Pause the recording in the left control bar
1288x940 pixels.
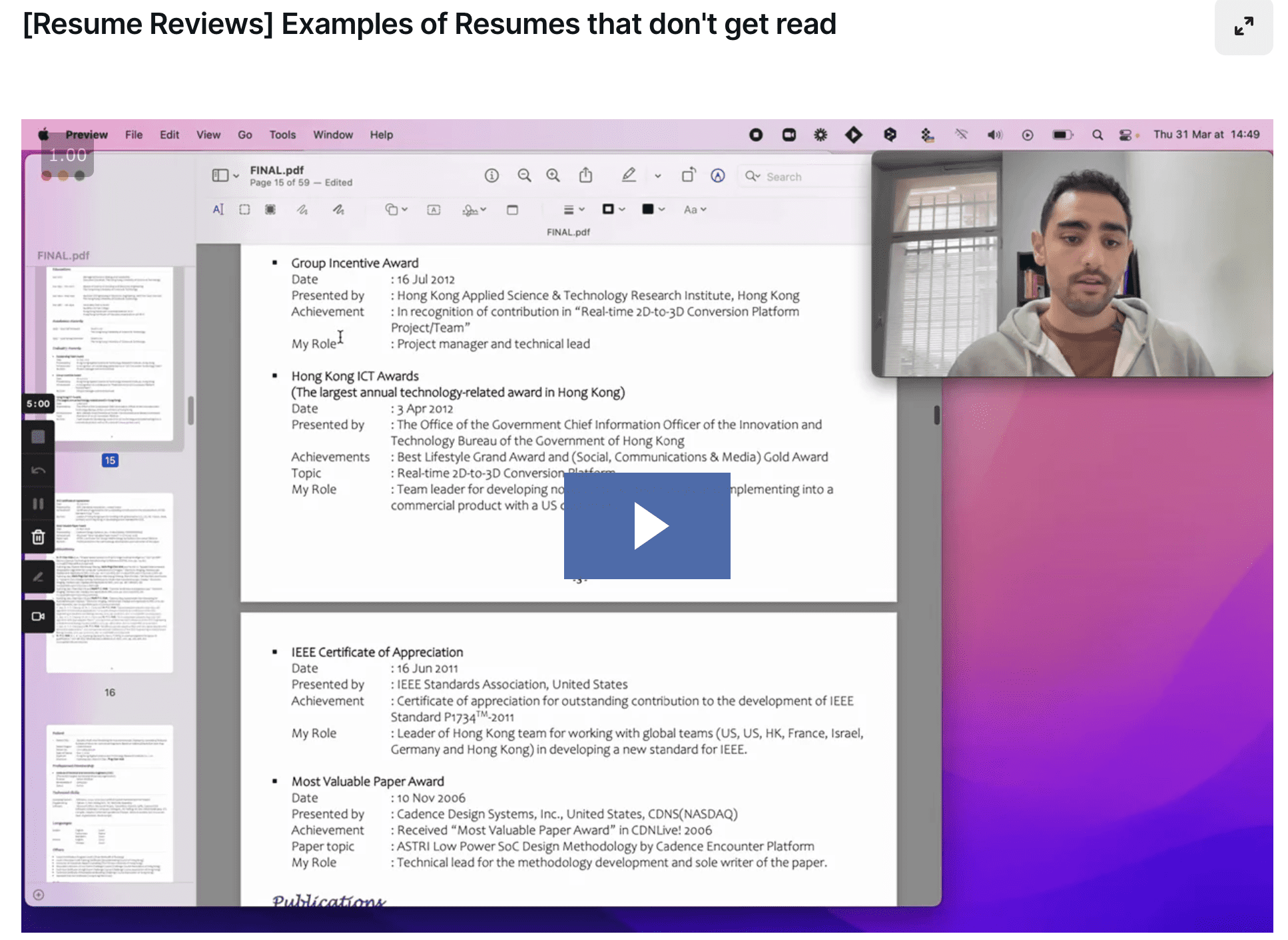(38, 504)
